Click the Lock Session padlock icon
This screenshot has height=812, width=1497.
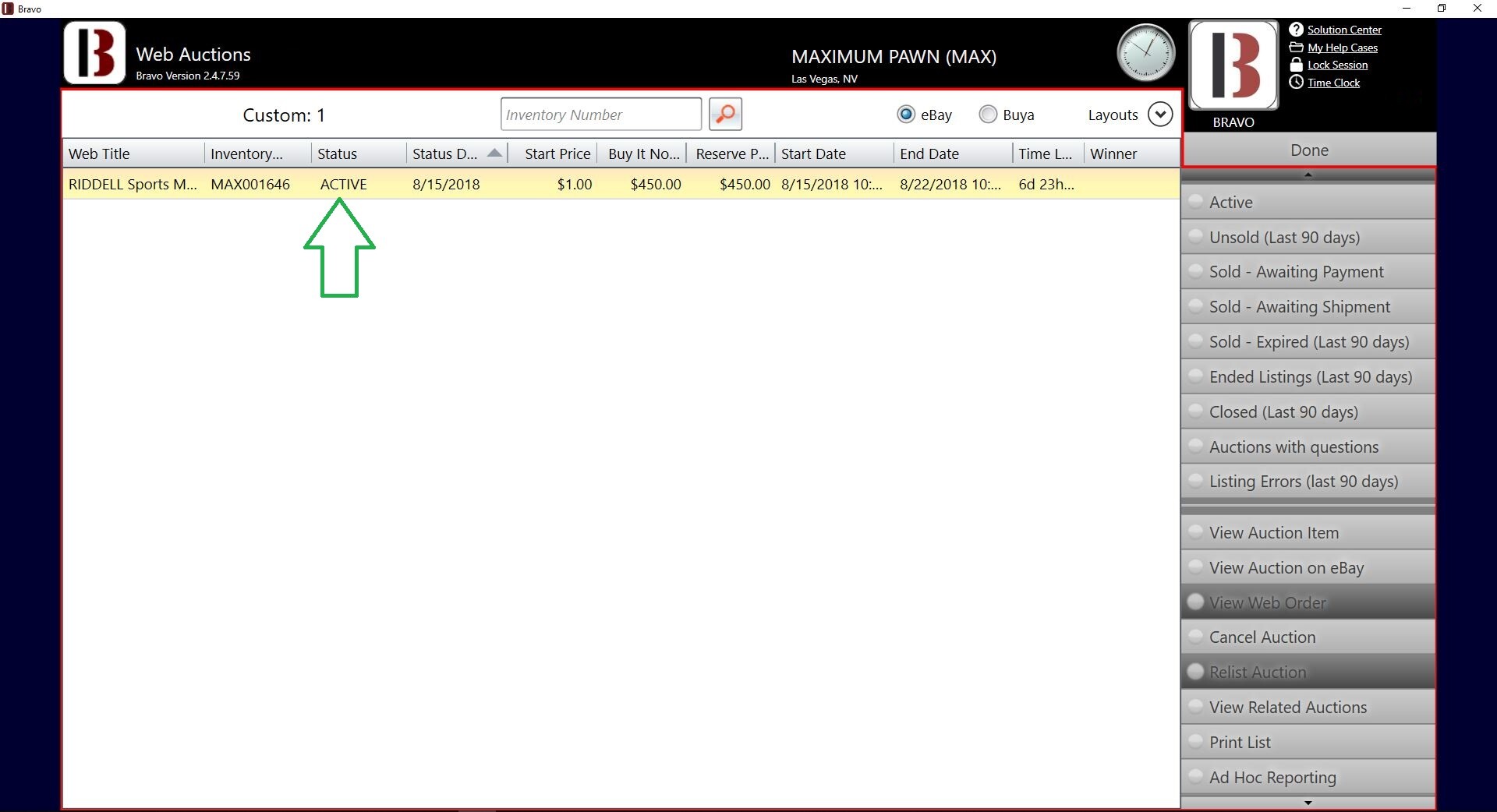click(1296, 65)
